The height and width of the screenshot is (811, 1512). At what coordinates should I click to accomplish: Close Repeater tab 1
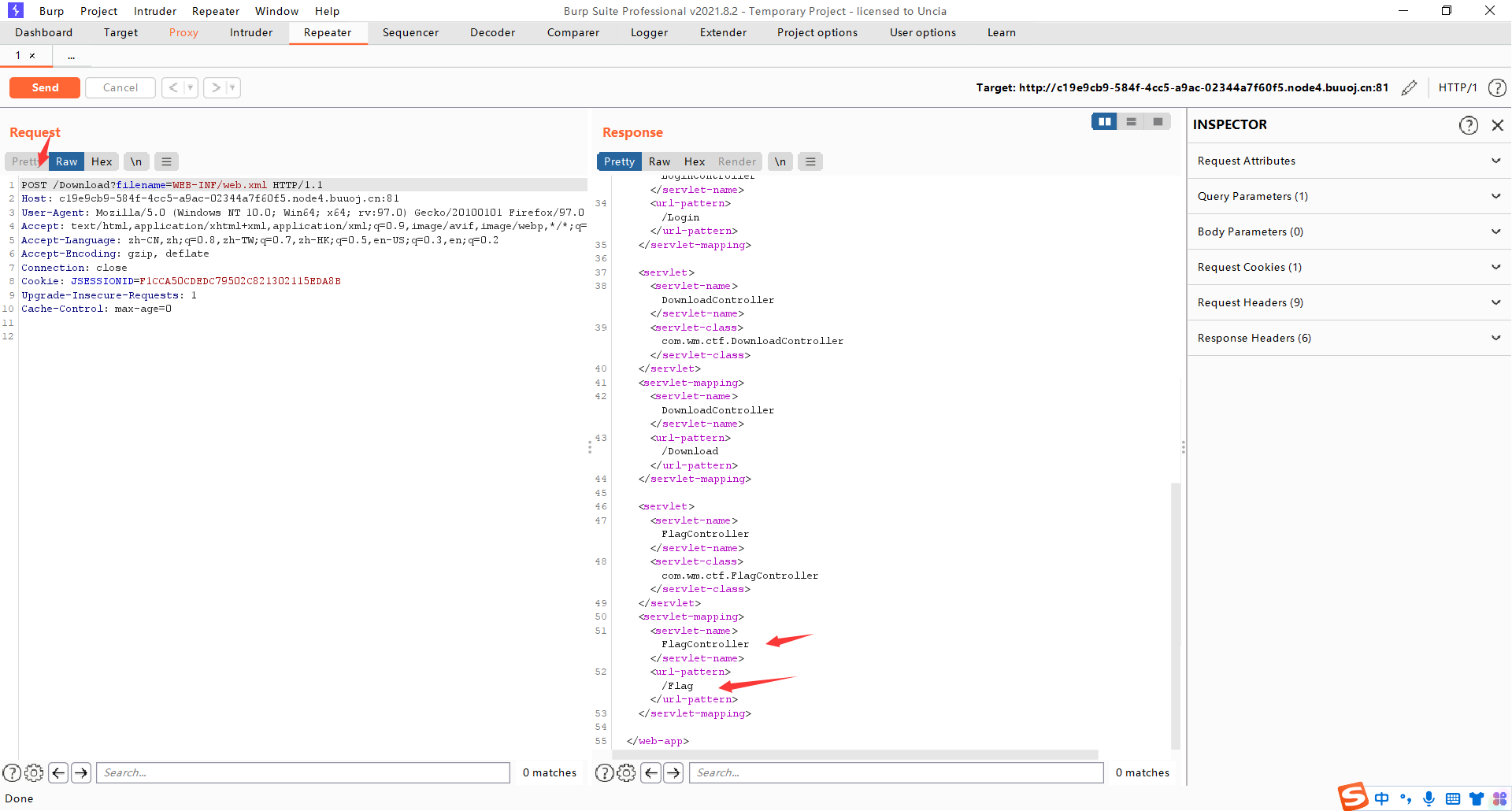32,56
